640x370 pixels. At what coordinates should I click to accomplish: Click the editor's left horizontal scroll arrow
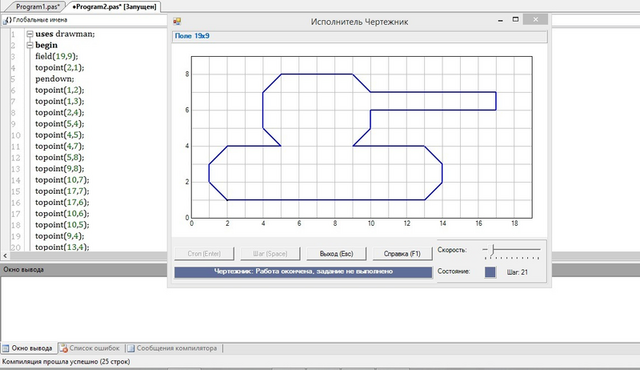pos(5,256)
